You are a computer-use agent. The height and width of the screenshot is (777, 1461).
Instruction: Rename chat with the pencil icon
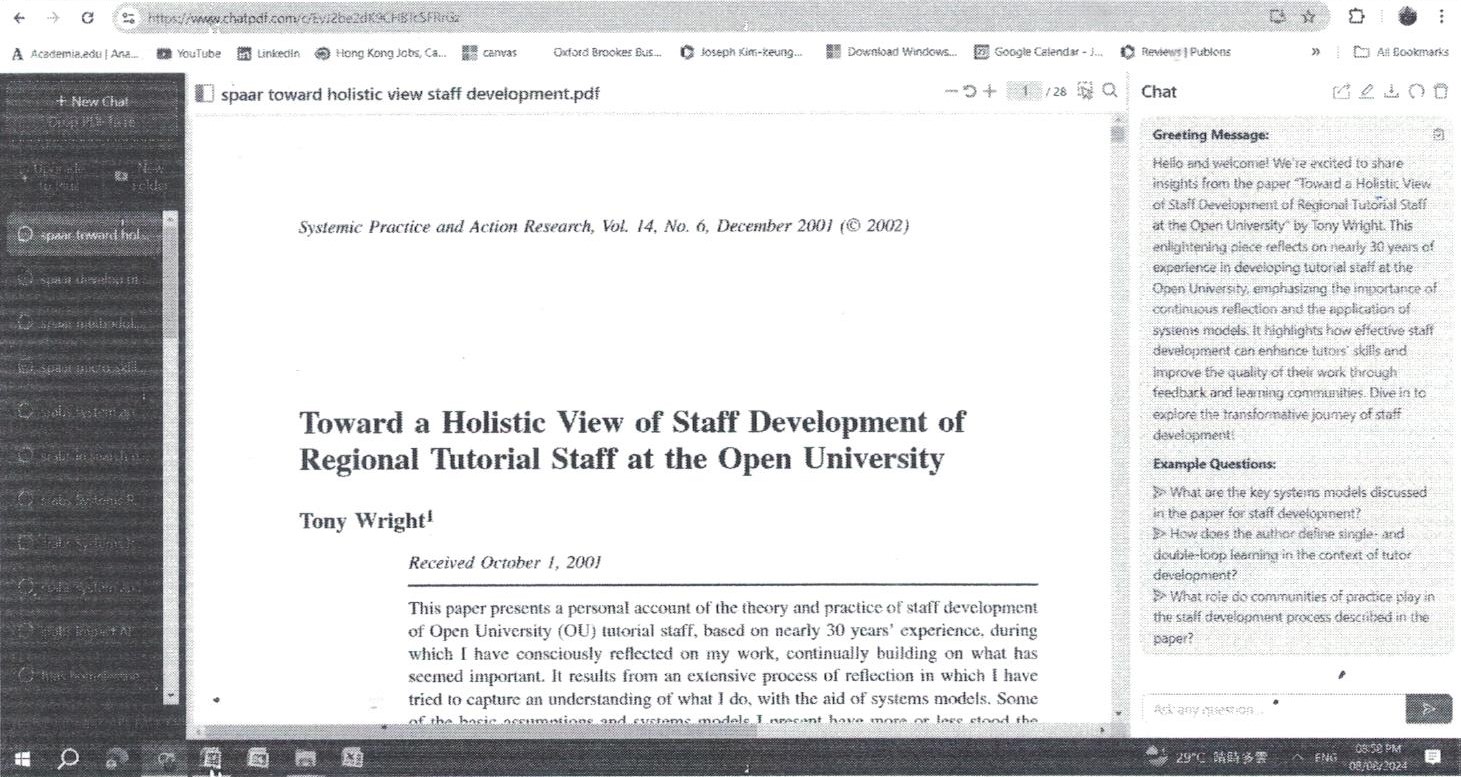click(1367, 92)
